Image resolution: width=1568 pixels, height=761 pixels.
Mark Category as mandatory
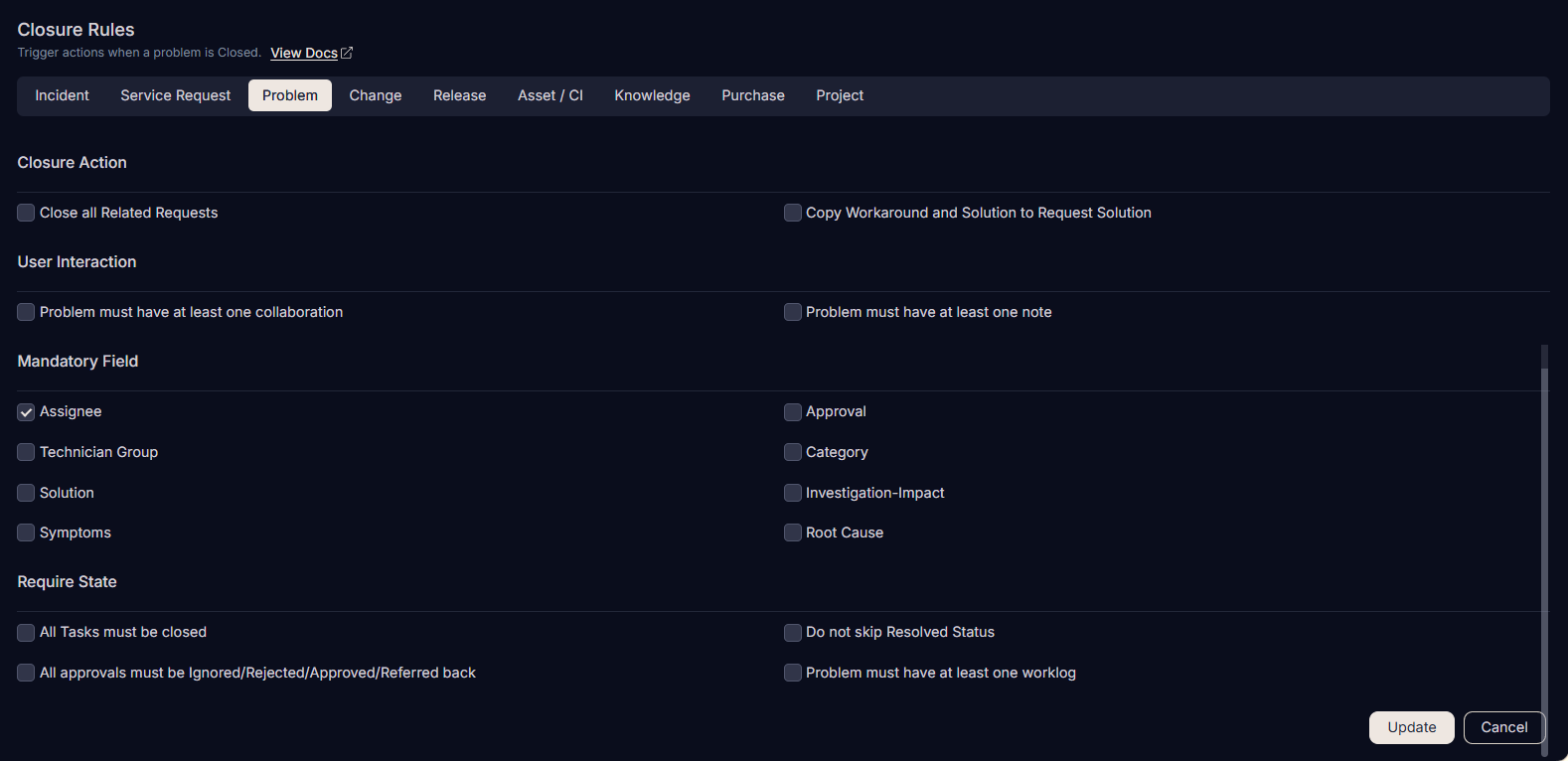792,452
